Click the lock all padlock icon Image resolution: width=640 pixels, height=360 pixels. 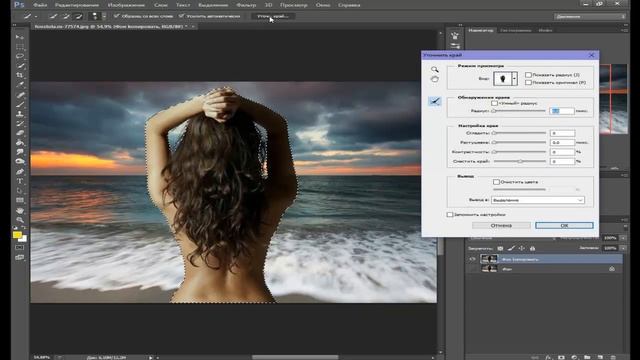[532, 248]
